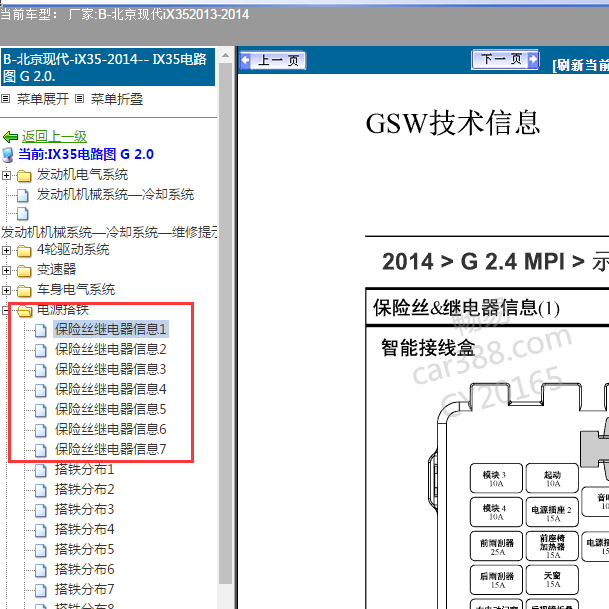Click the 模块 3 10A fuse box
Viewport: 609px width, 609px height.
pos(496,478)
